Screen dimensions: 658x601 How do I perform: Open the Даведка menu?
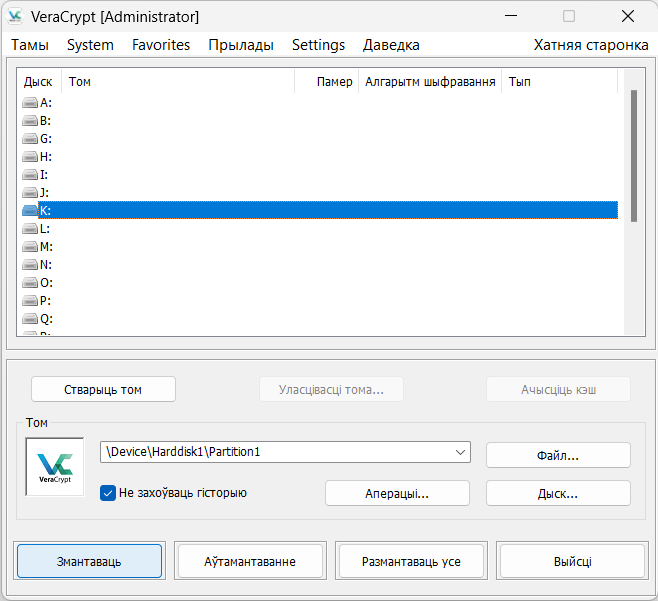[391, 45]
